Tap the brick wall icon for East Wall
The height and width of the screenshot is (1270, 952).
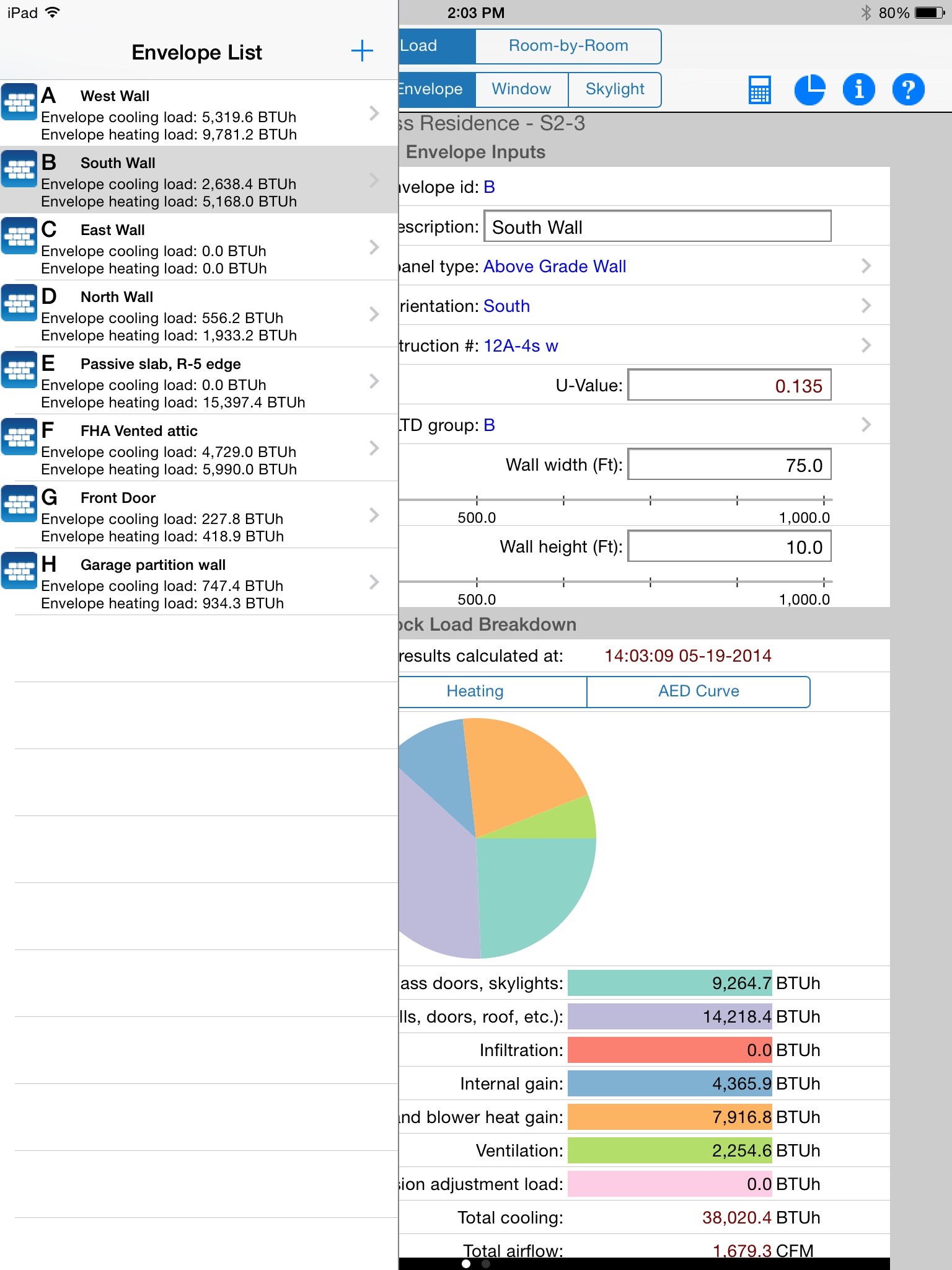(x=19, y=236)
